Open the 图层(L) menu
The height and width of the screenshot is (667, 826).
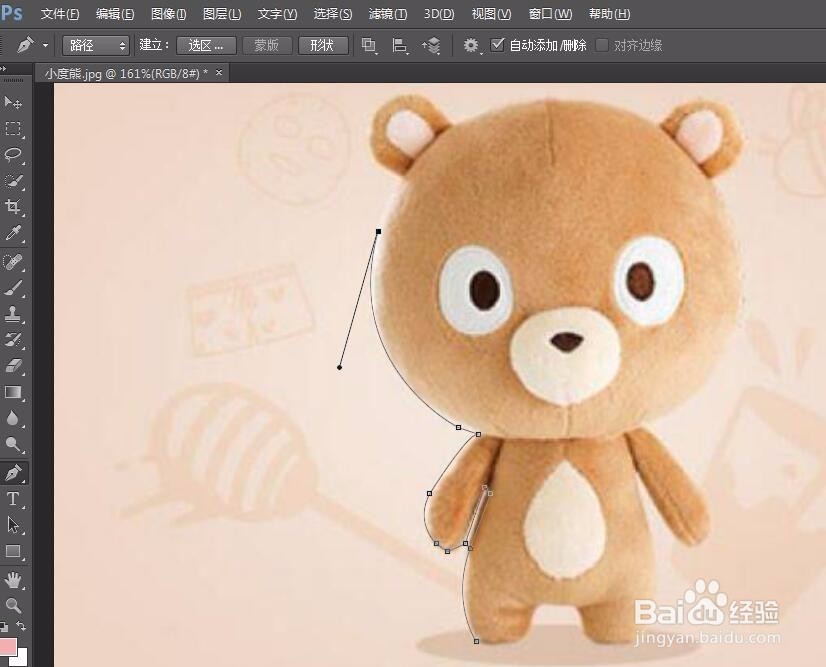[x=222, y=14]
